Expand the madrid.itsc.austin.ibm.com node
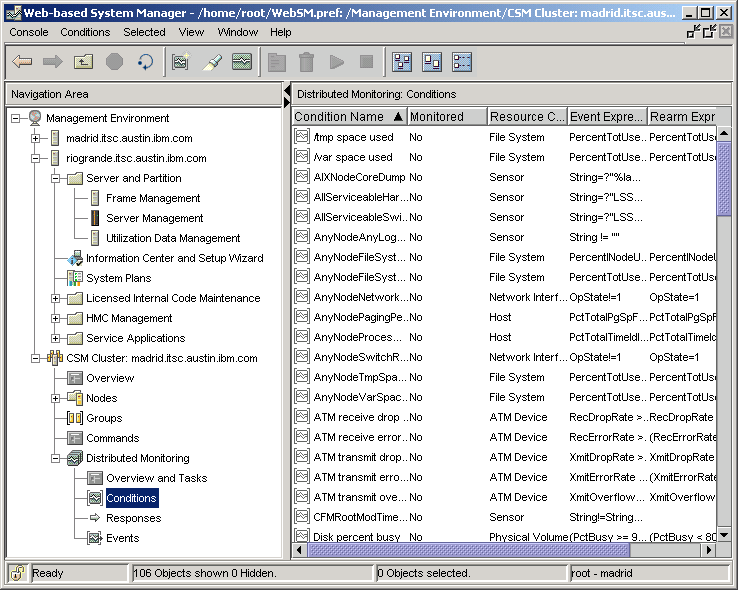This screenshot has height=590, width=738. tap(35, 138)
